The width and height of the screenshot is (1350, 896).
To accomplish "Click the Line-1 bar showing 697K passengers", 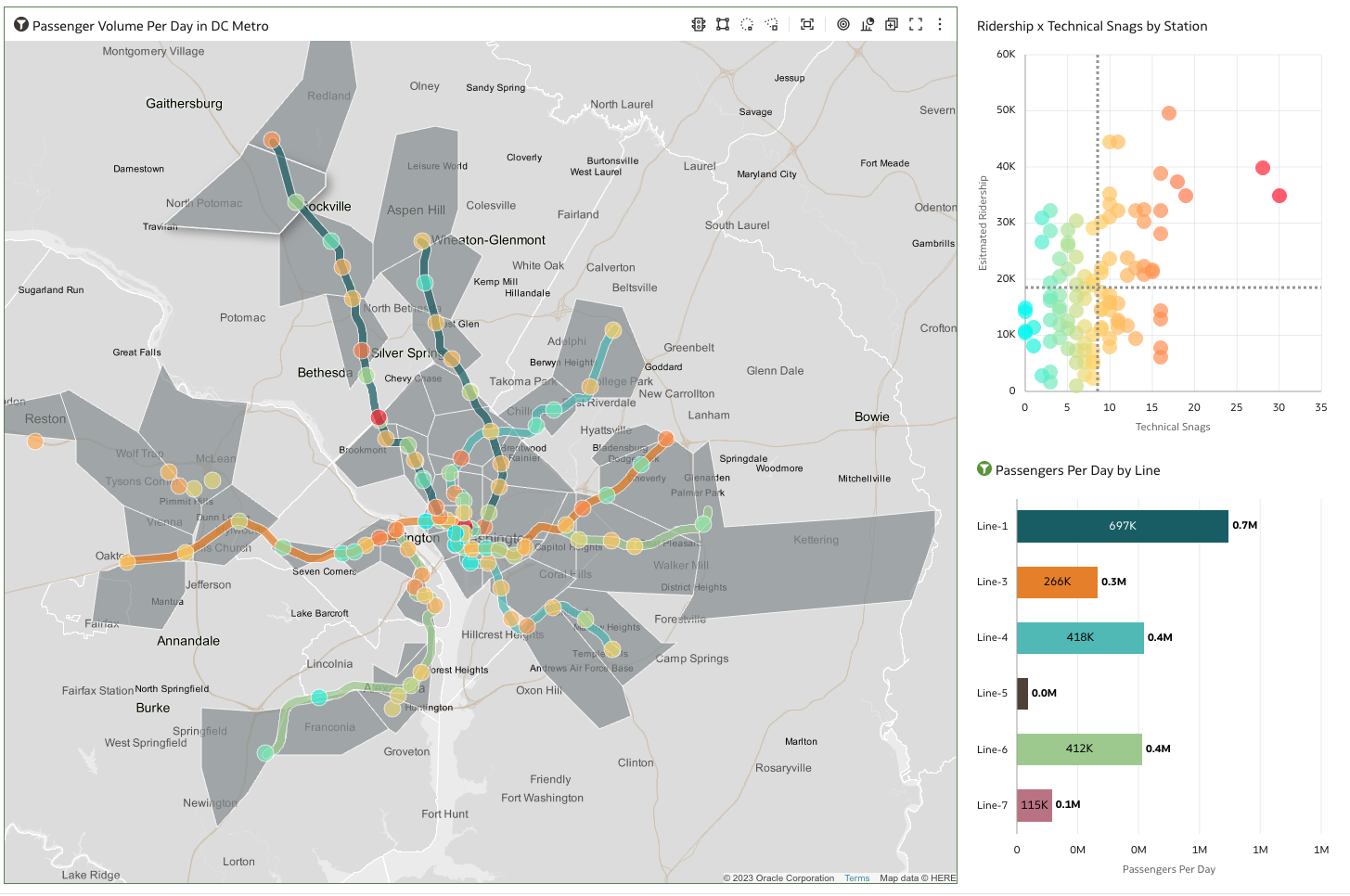I will pyautogui.click(x=1122, y=526).
